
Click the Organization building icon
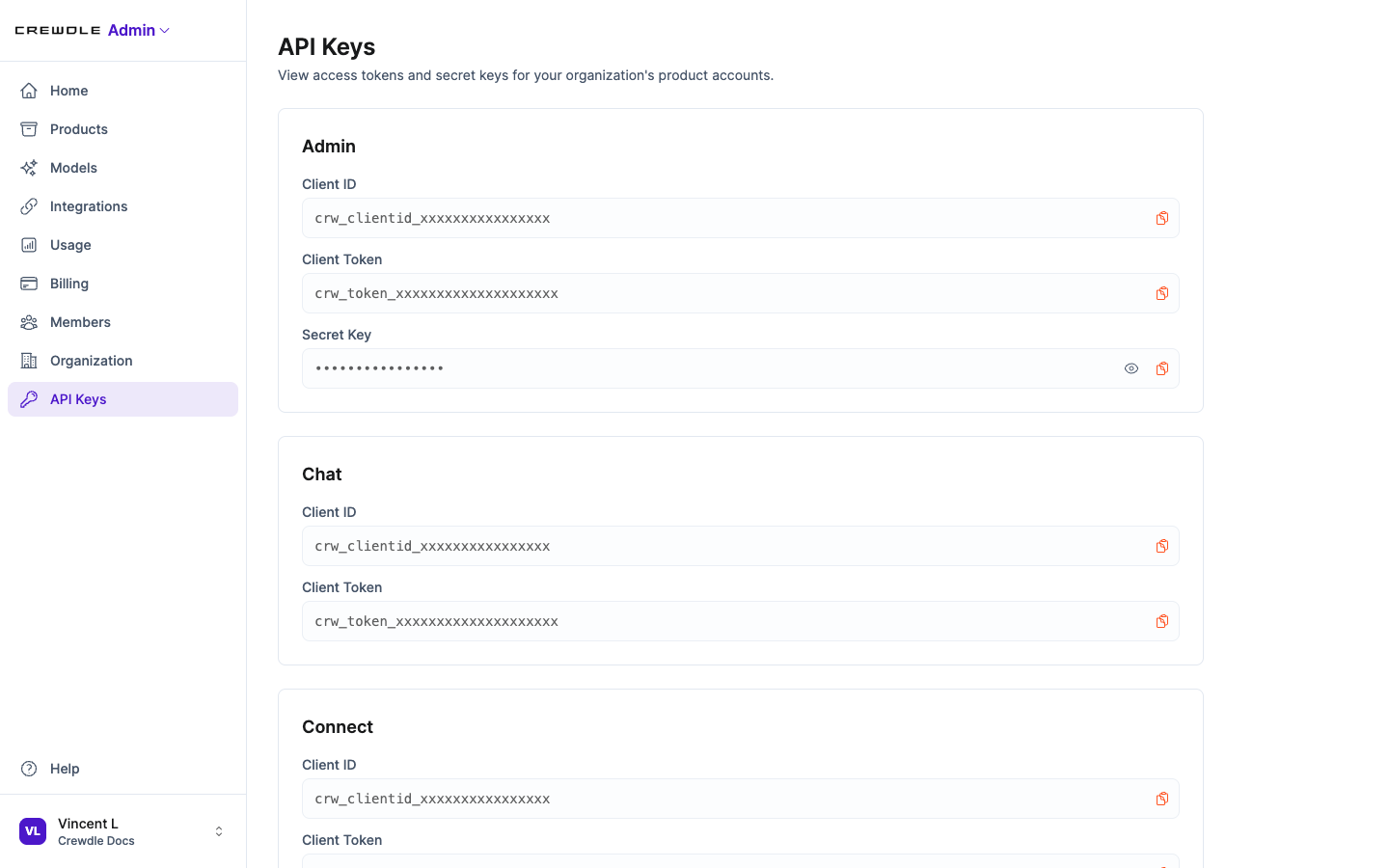click(29, 361)
